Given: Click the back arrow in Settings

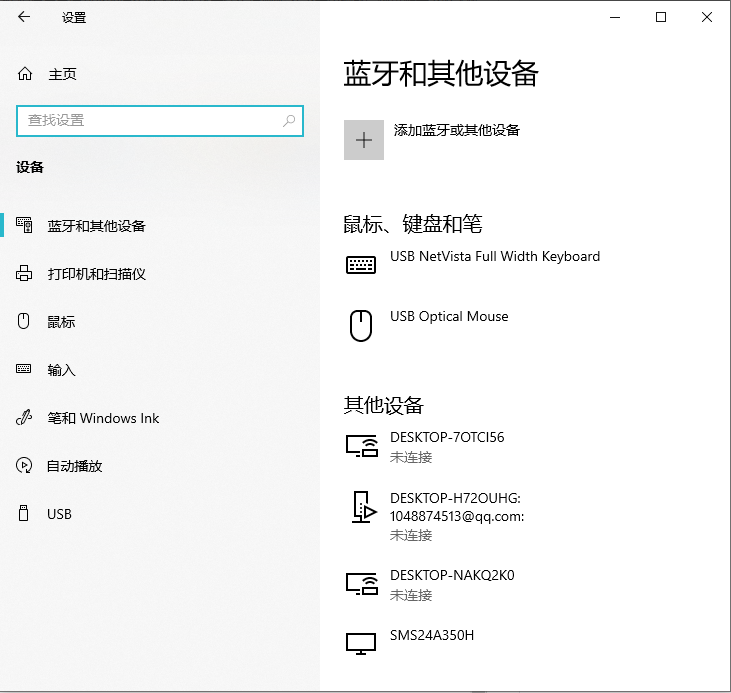Looking at the screenshot, I should coord(24,17).
